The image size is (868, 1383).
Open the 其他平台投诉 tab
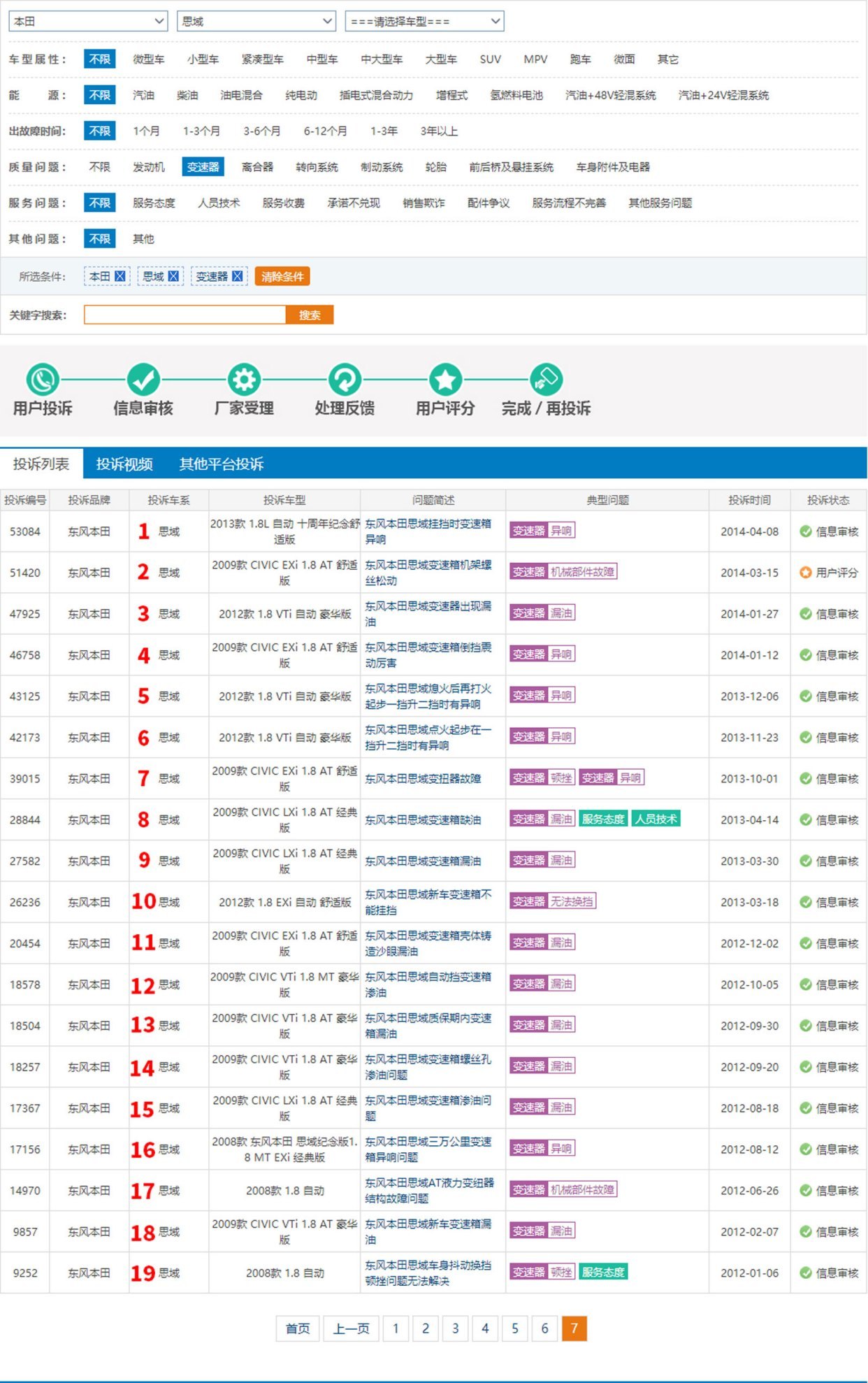[221, 464]
